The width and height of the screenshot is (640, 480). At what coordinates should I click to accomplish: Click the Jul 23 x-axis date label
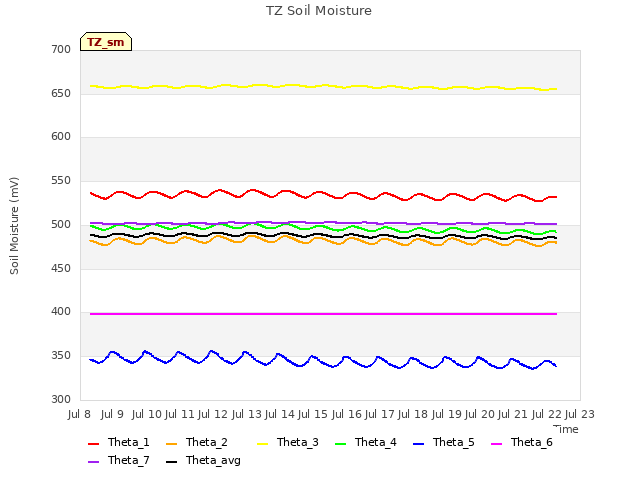(580, 414)
